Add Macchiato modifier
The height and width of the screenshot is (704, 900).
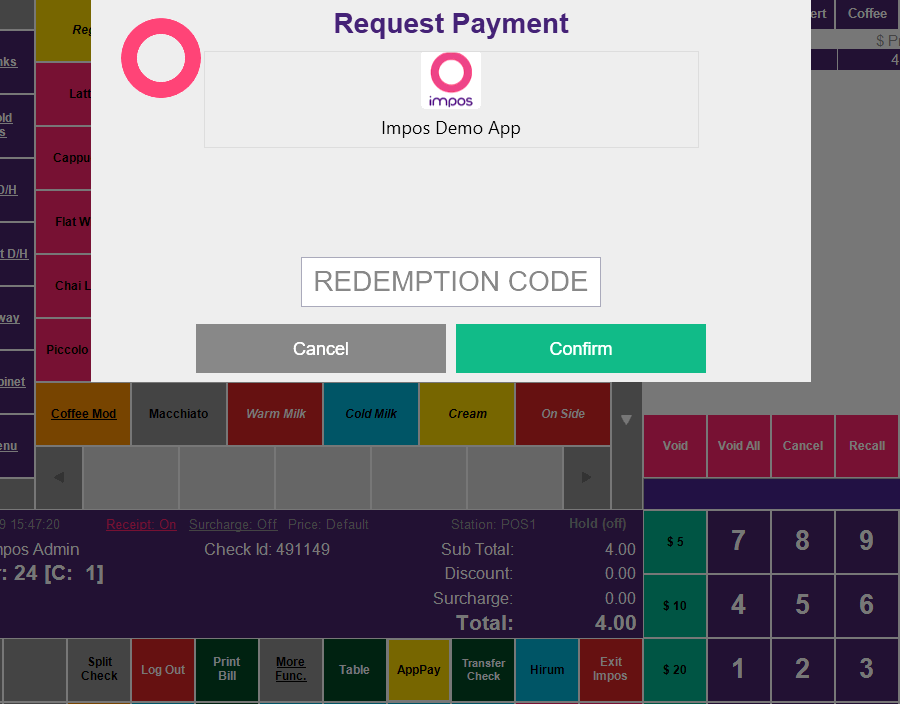coord(179,414)
